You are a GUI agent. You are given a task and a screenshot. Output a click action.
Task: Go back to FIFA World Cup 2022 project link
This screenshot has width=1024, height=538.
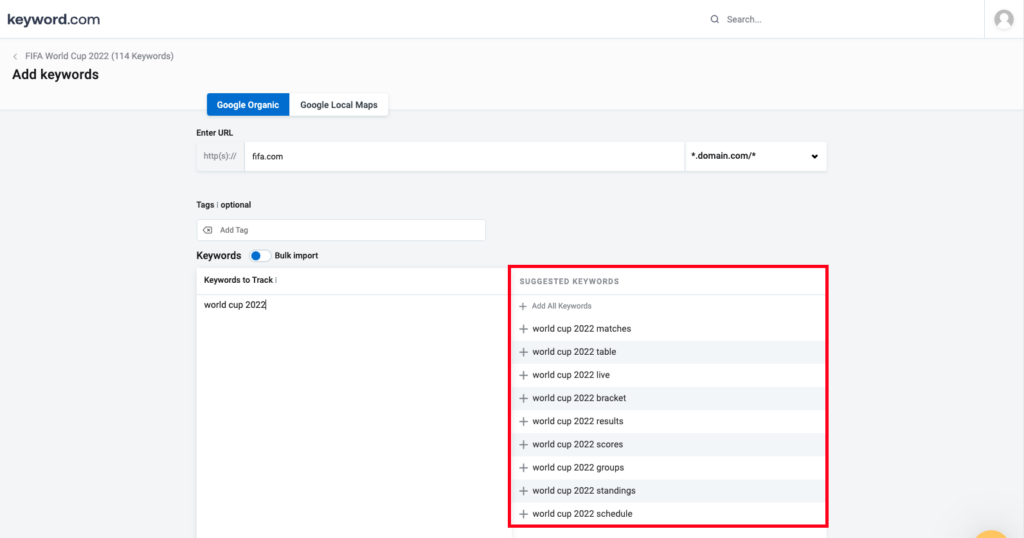click(x=99, y=56)
